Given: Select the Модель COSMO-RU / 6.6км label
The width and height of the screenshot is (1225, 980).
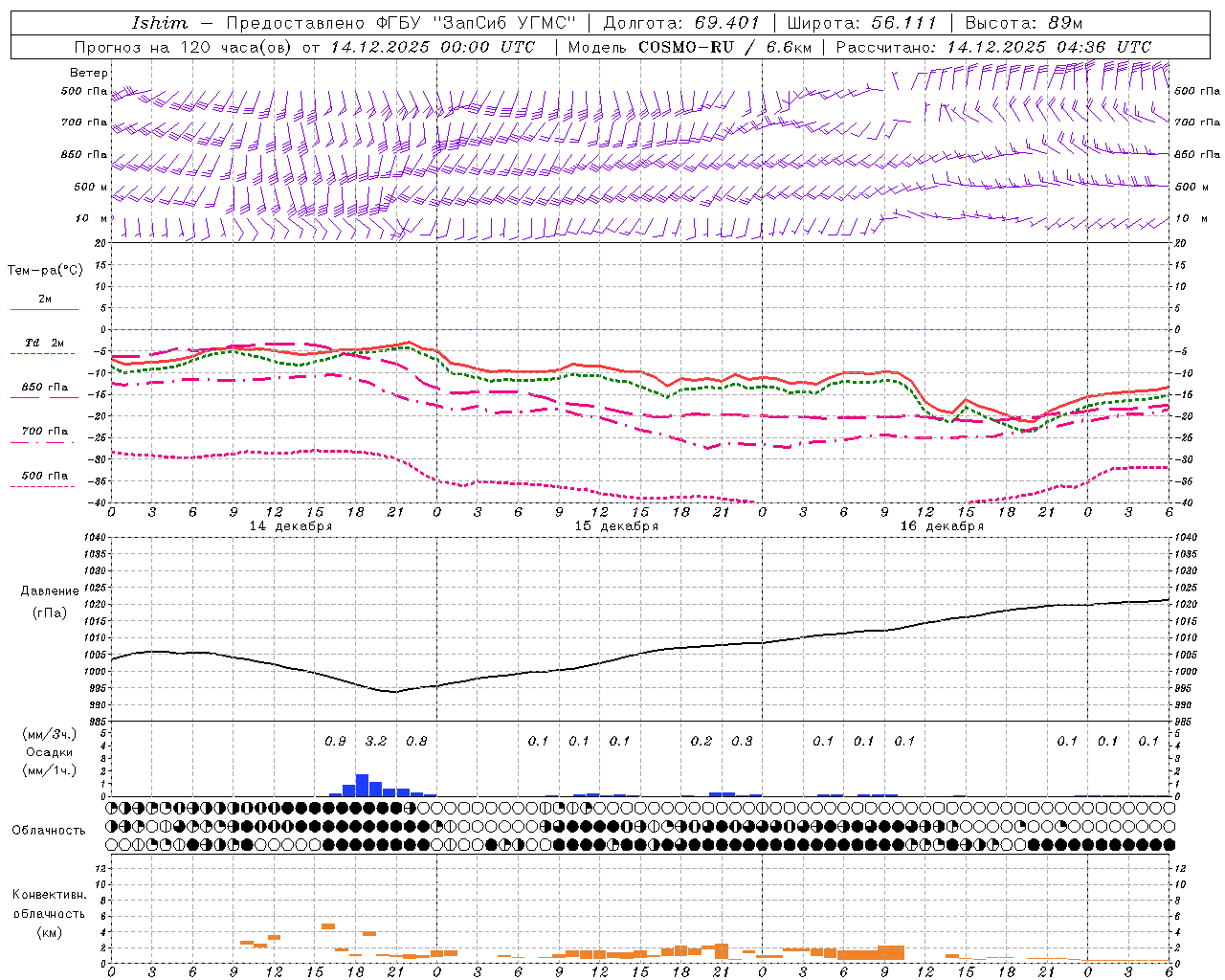Looking at the screenshot, I should pos(690,47).
